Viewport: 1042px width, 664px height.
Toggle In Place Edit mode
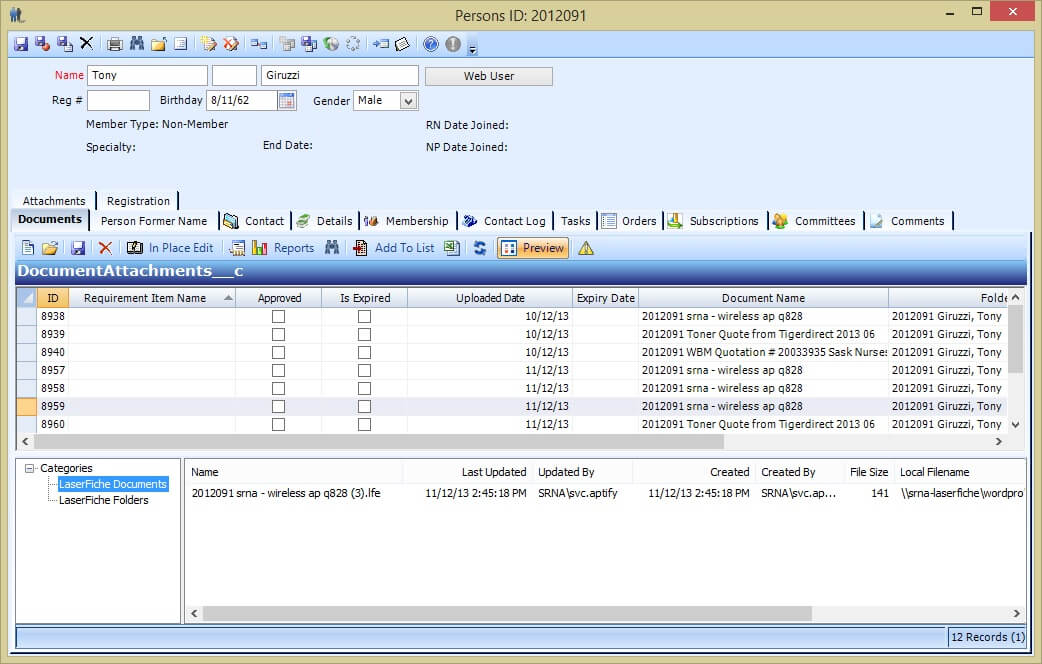pos(171,248)
